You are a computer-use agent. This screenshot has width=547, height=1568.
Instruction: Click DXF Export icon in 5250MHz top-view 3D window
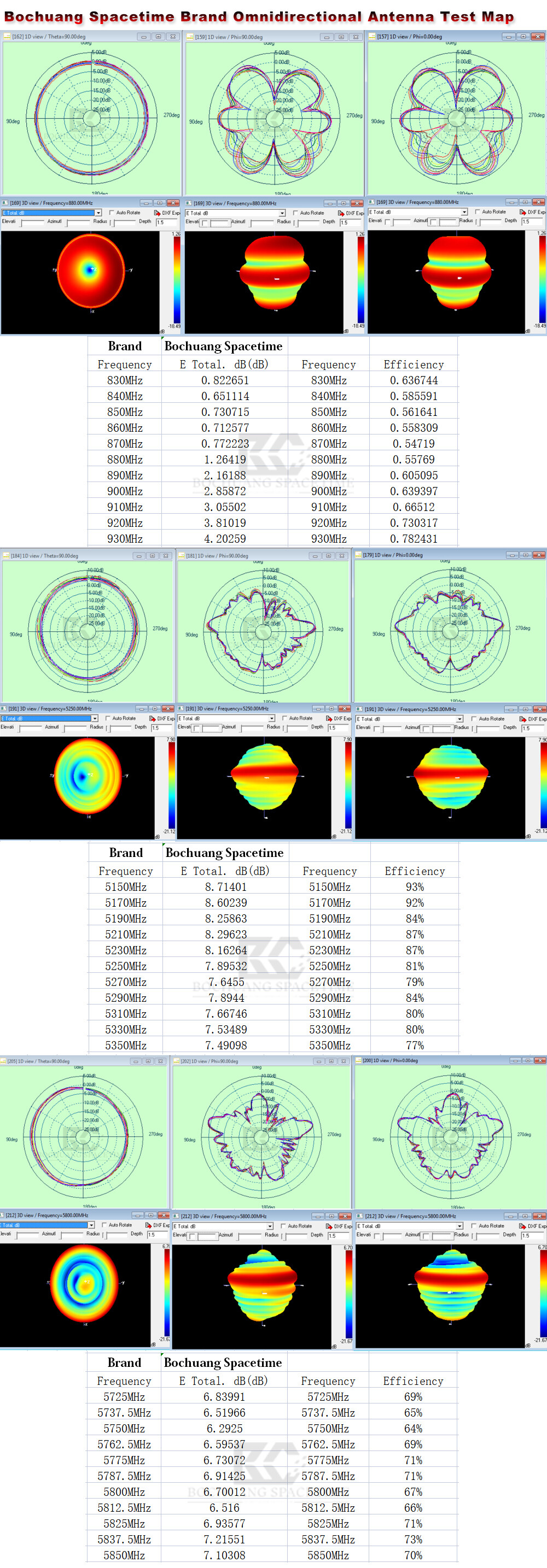(x=152, y=718)
